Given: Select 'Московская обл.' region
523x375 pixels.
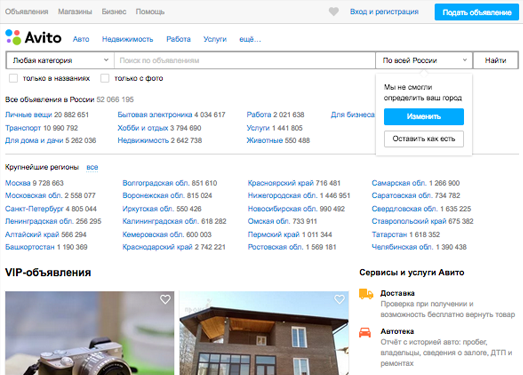Looking at the screenshot, I should pos(34,196).
